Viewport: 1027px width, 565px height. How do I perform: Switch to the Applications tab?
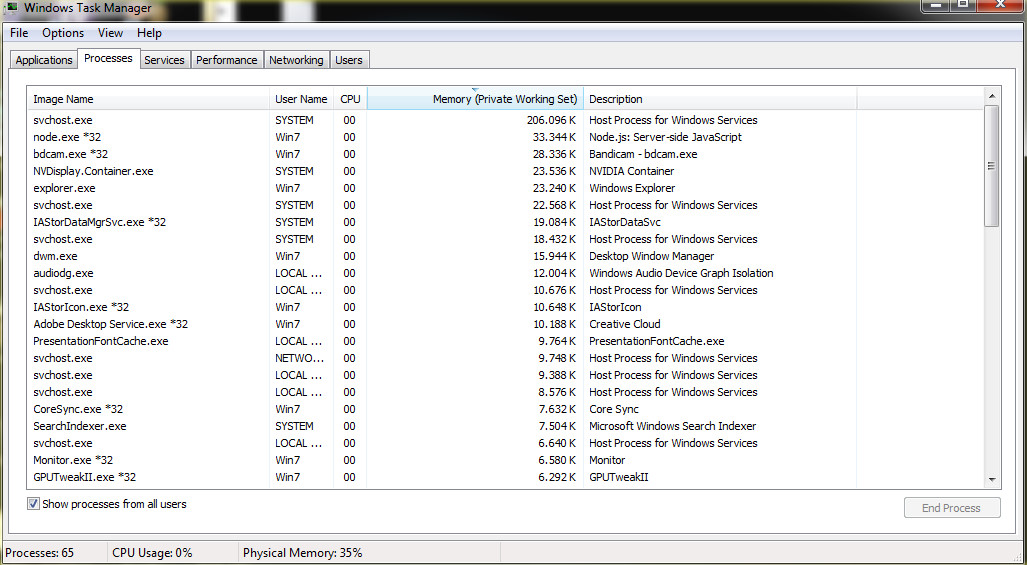point(44,60)
